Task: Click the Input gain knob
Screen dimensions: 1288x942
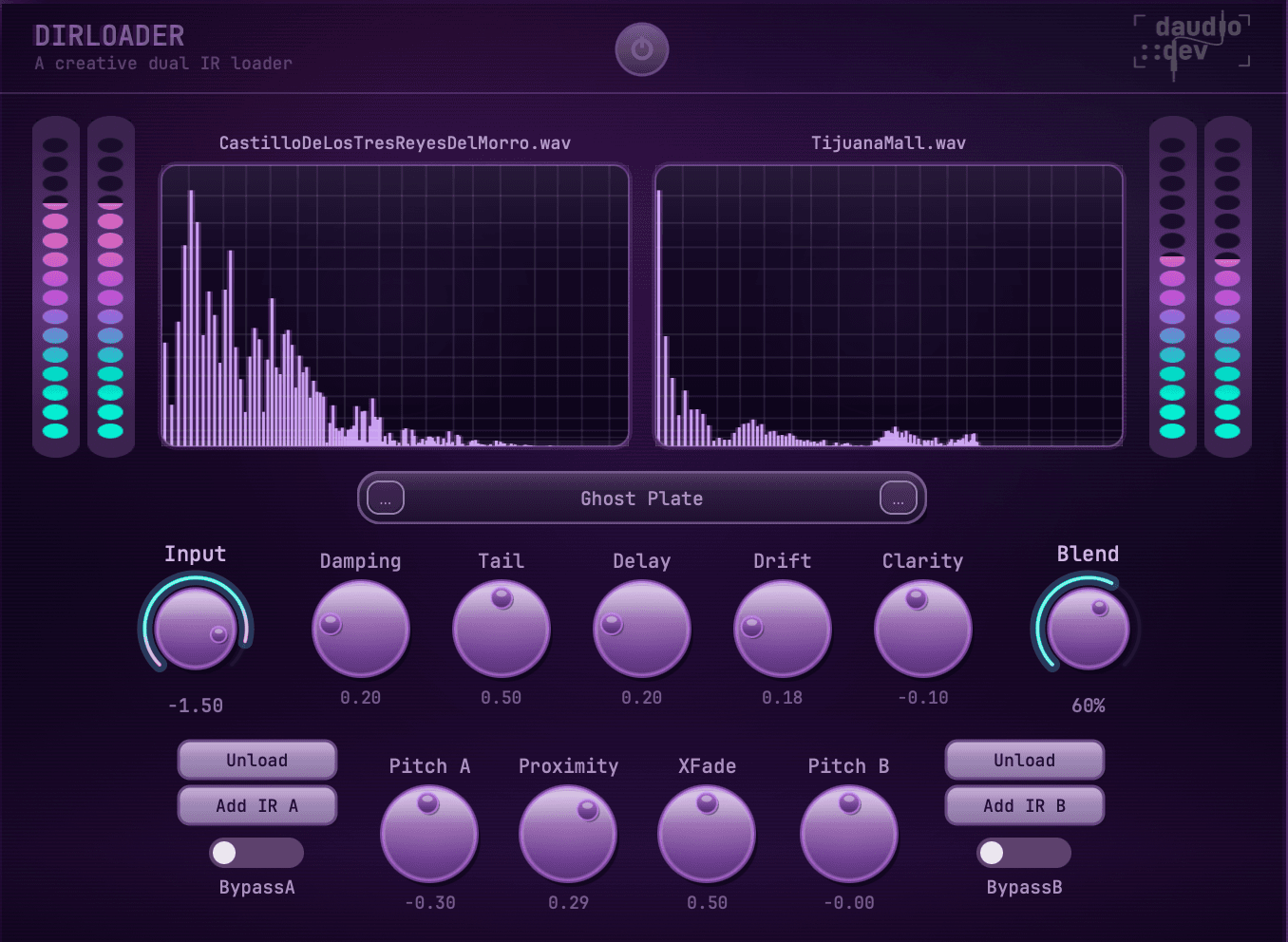Action: point(196,628)
